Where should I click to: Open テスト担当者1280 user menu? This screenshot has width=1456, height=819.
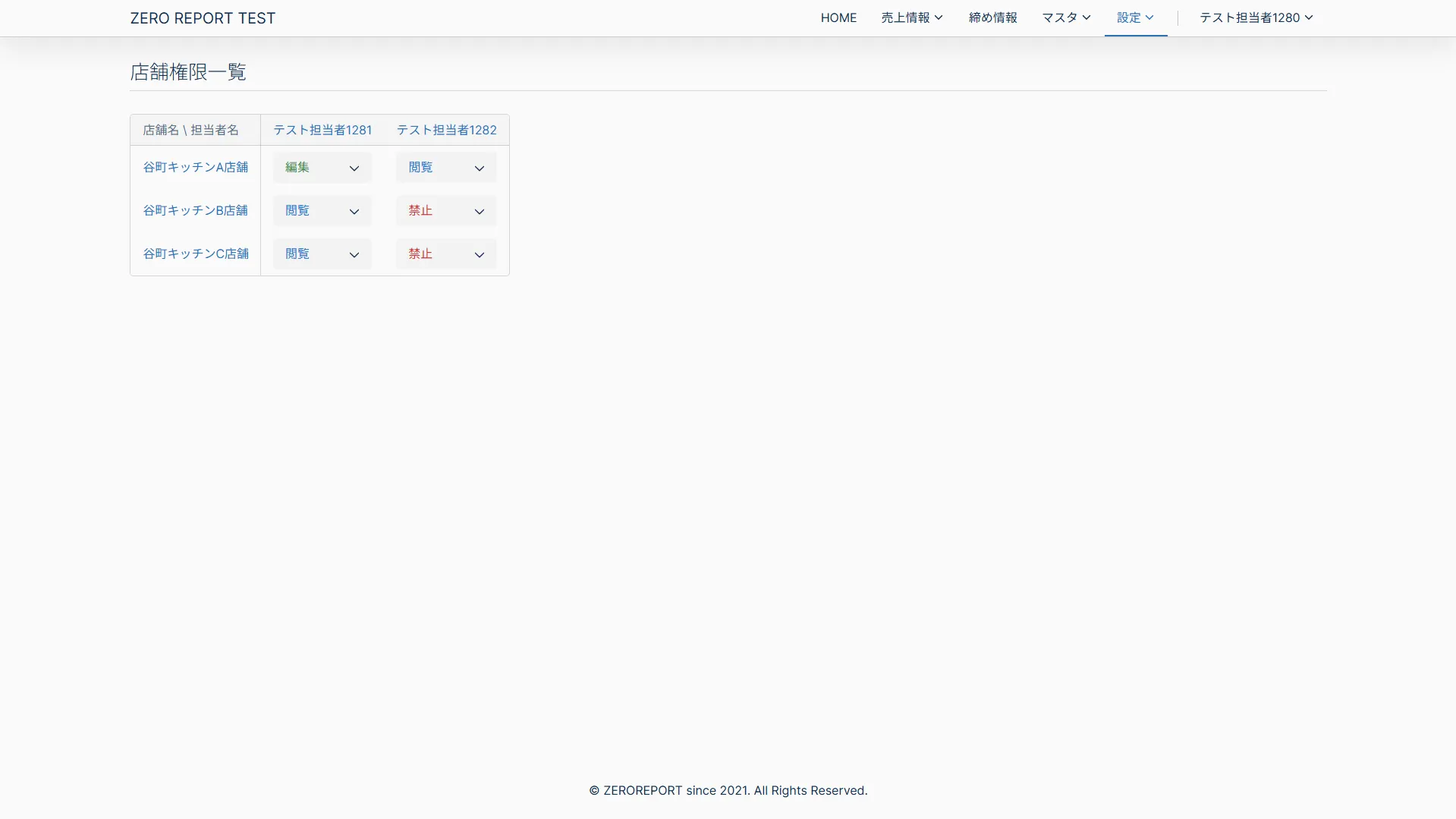[x=1256, y=17]
